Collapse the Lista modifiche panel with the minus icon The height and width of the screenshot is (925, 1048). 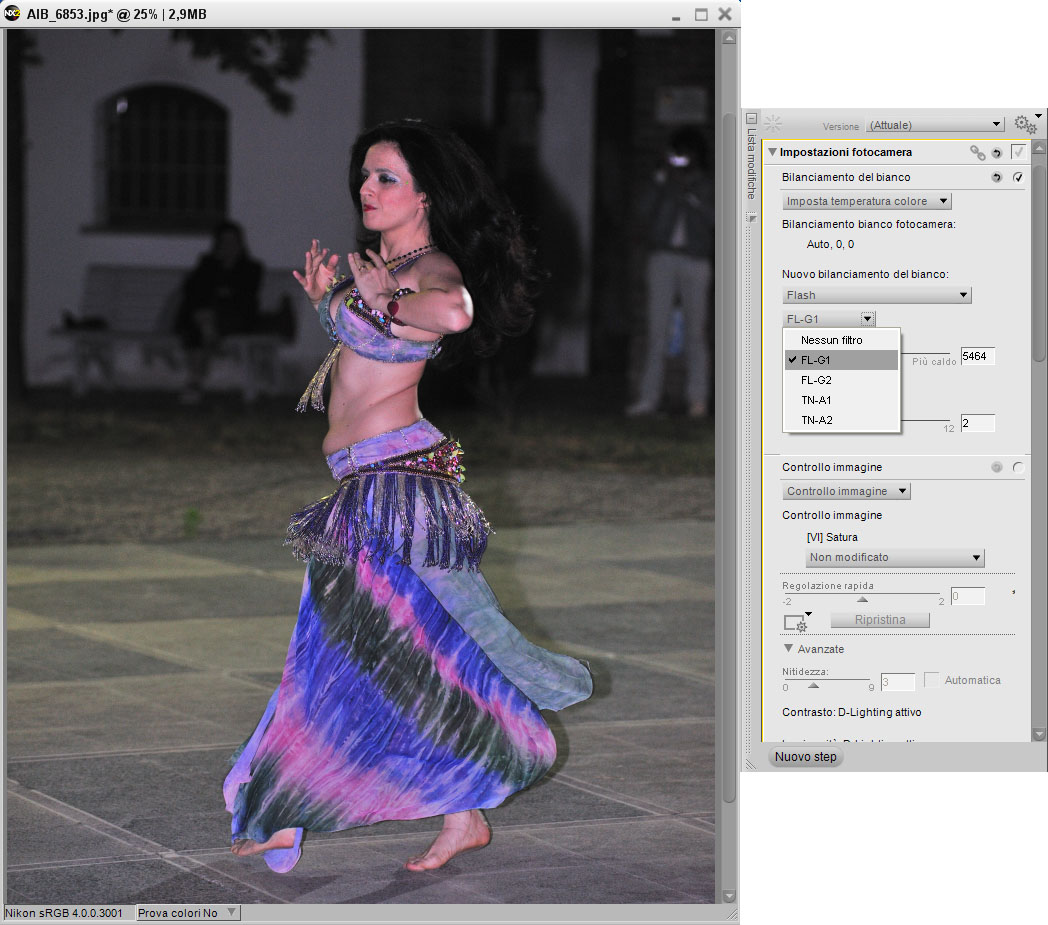coord(751,118)
